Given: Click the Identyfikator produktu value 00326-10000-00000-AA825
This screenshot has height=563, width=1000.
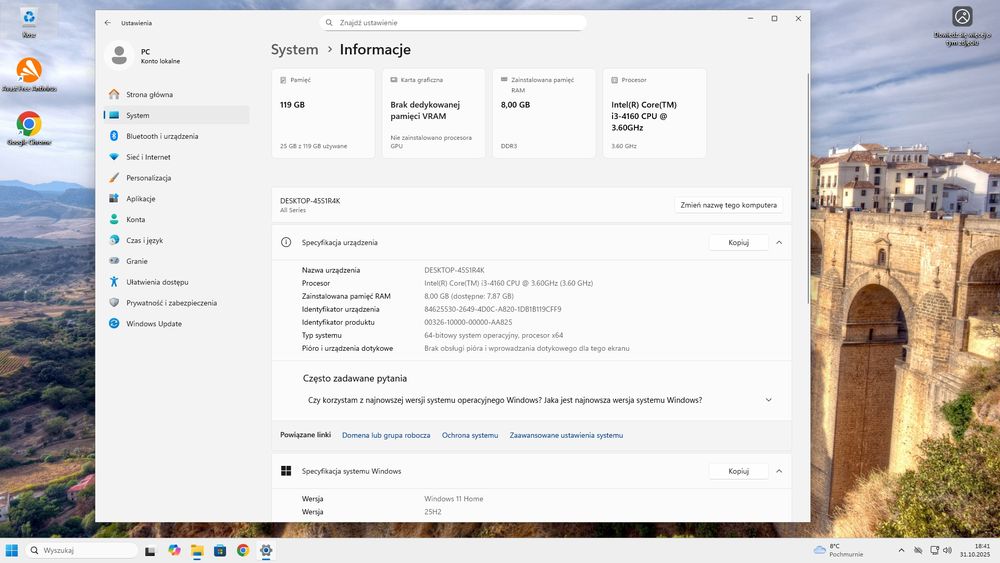Looking at the screenshot, I should tap(468, 322).
